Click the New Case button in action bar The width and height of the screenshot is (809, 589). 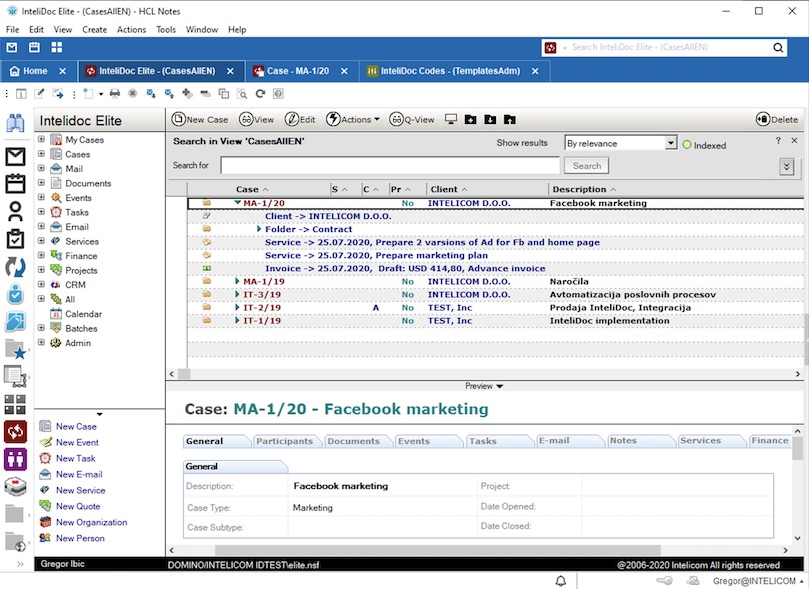tap(200, 120)
